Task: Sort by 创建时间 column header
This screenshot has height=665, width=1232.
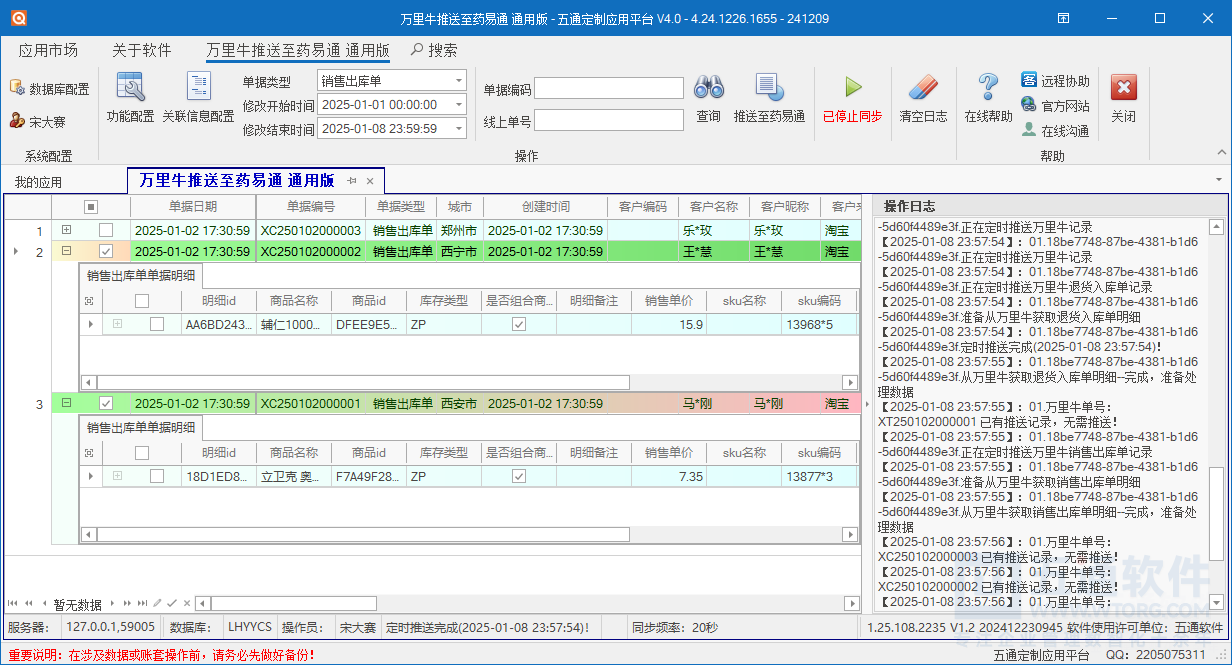Action: (x=546, y=207)
